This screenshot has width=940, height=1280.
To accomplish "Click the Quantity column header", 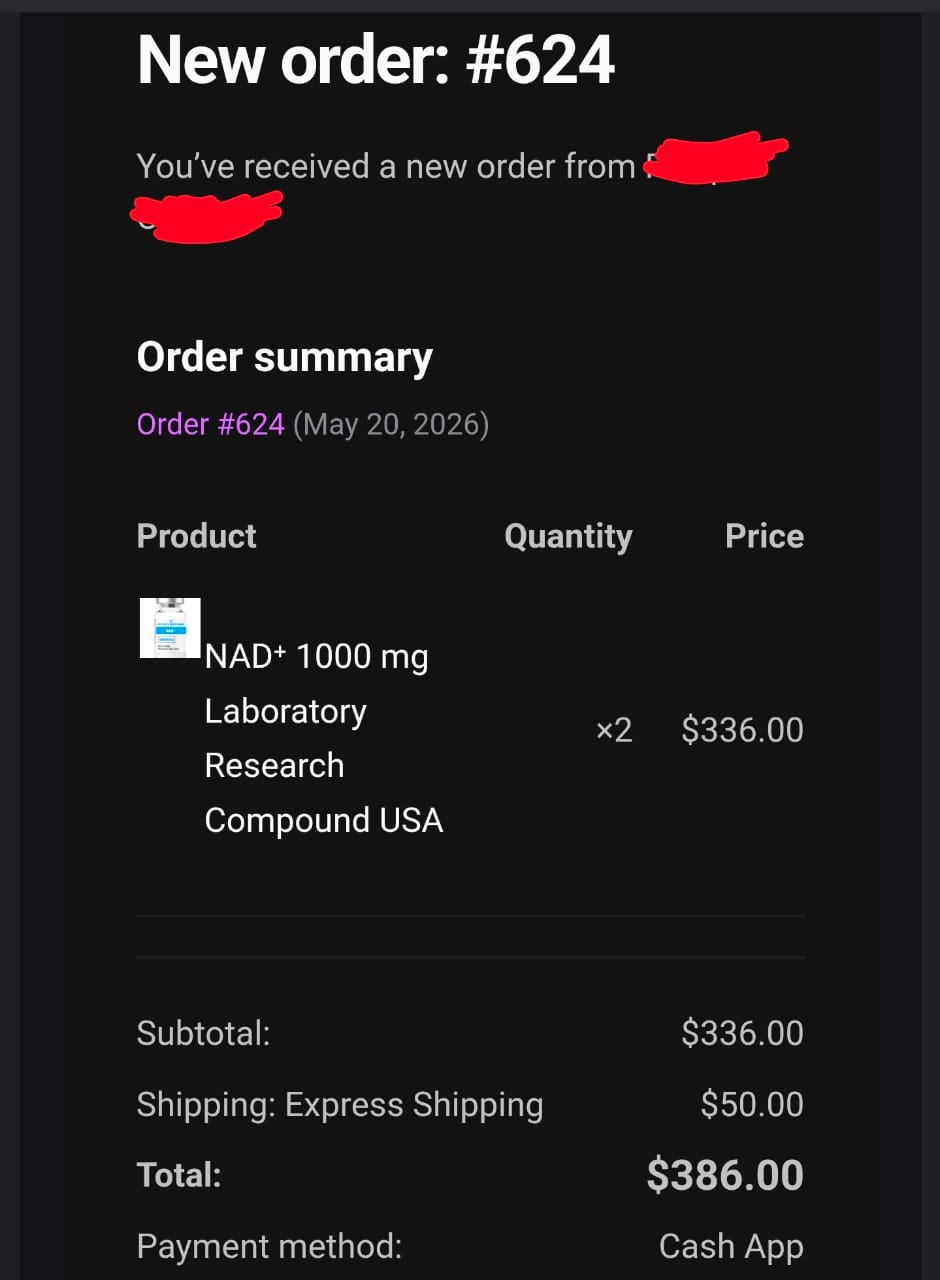I will point(568,537).
